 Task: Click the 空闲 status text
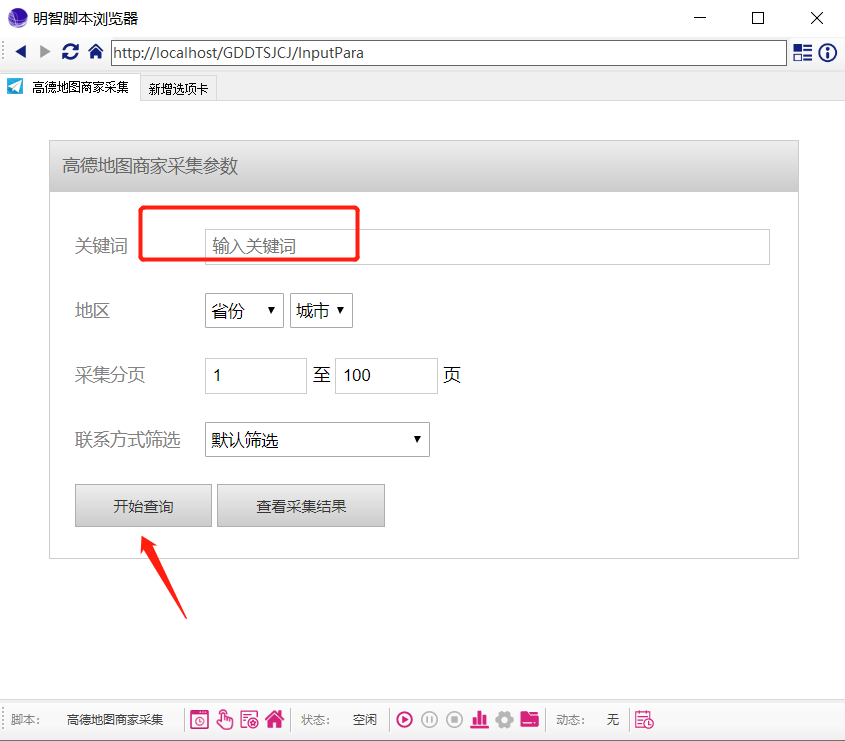pos(365,719)
